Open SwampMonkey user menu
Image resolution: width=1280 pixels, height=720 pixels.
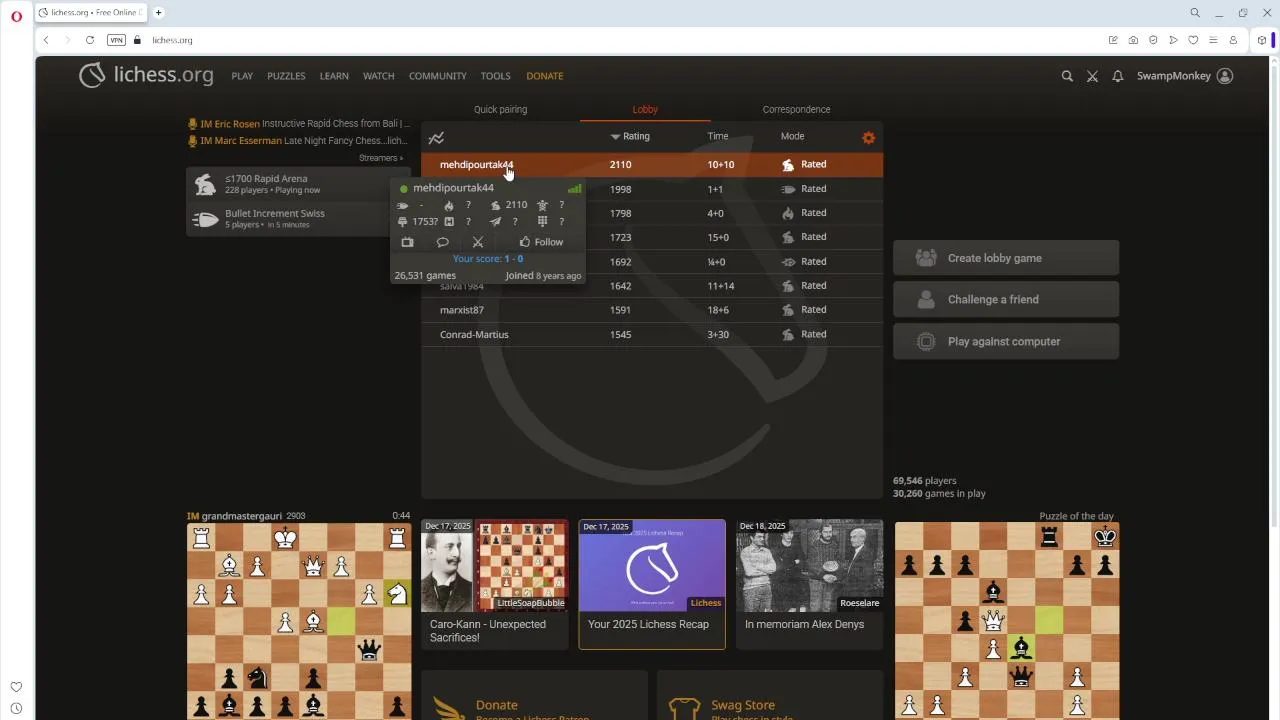pyautogui.click(x=1185, y=76)
